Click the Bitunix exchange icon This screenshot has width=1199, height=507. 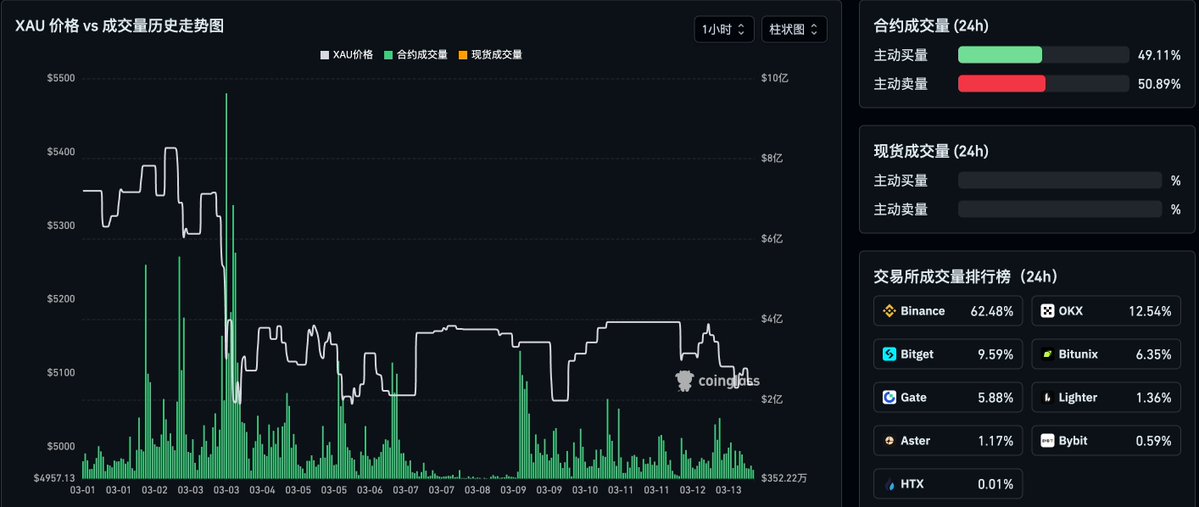(1047, 354)
